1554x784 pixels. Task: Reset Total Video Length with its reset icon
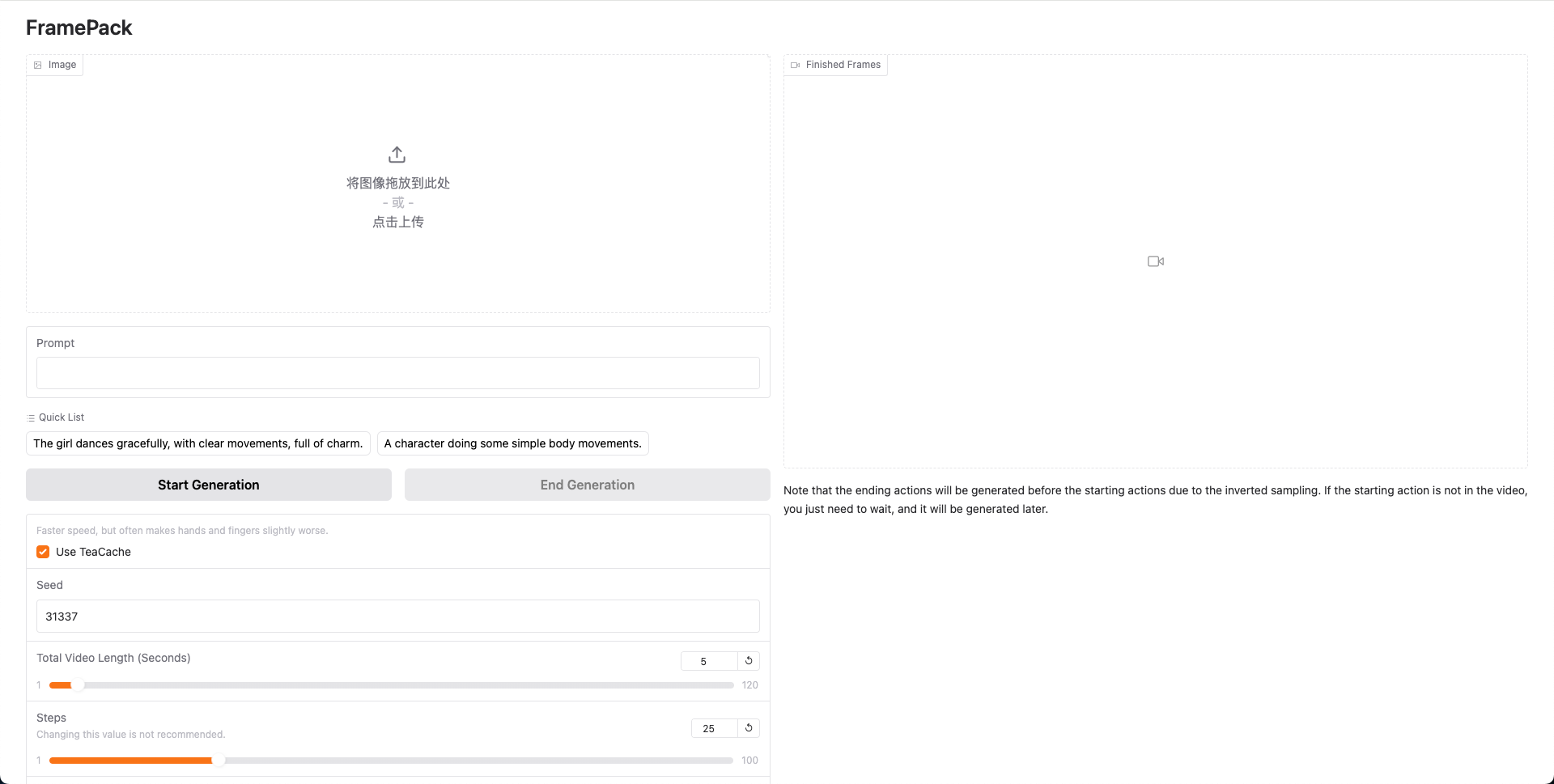pyautogui.click(x=749, y=661)
